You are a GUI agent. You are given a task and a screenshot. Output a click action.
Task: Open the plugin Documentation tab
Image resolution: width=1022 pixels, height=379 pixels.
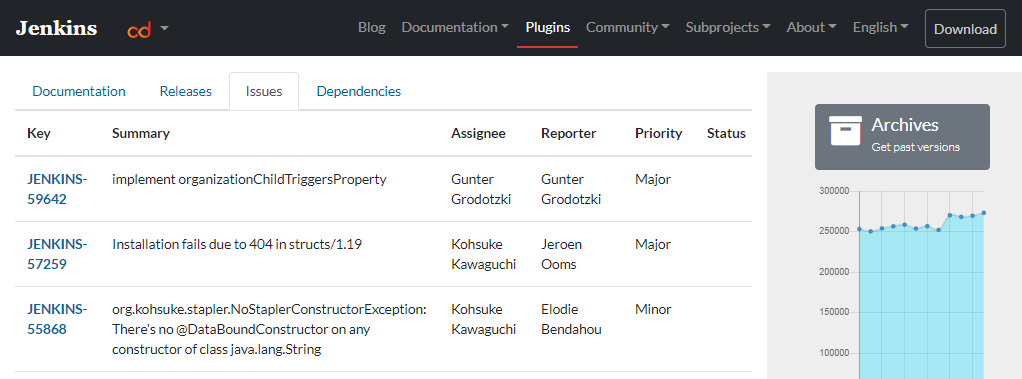(x=79, y=91)
